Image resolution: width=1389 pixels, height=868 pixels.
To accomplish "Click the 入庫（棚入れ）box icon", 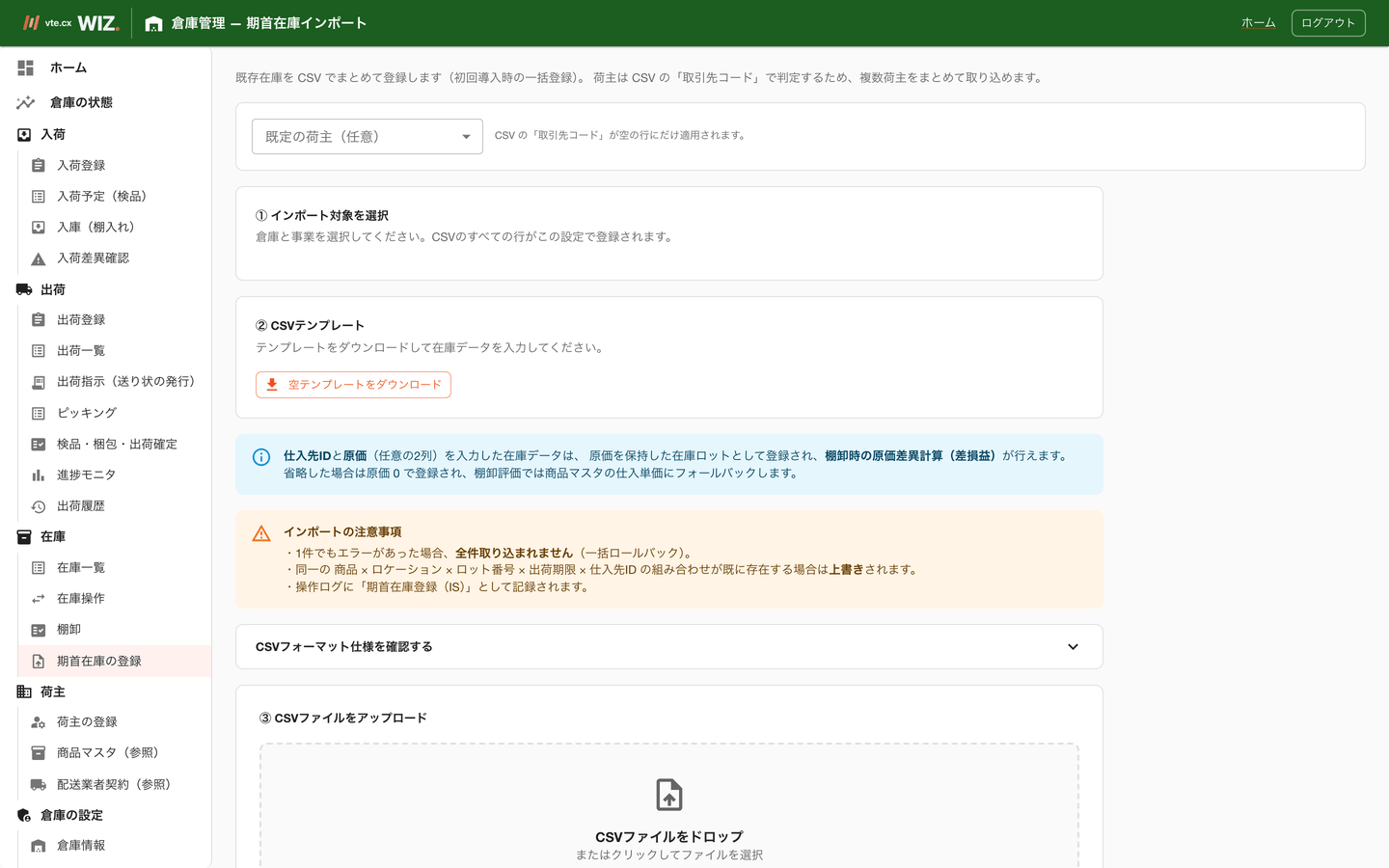I will 39,227.
